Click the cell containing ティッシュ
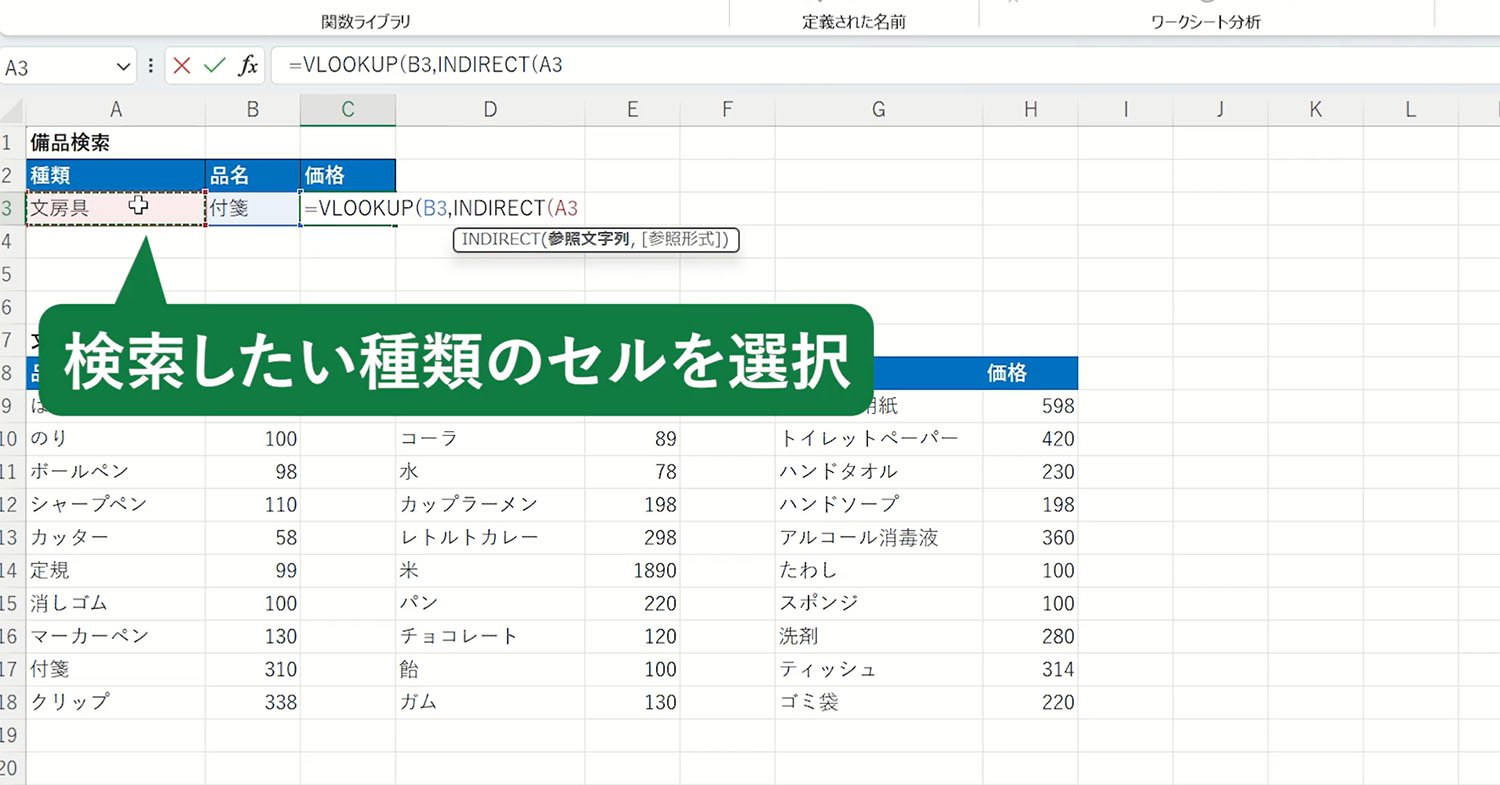The image size is (1500, 785). pos(879,669)
